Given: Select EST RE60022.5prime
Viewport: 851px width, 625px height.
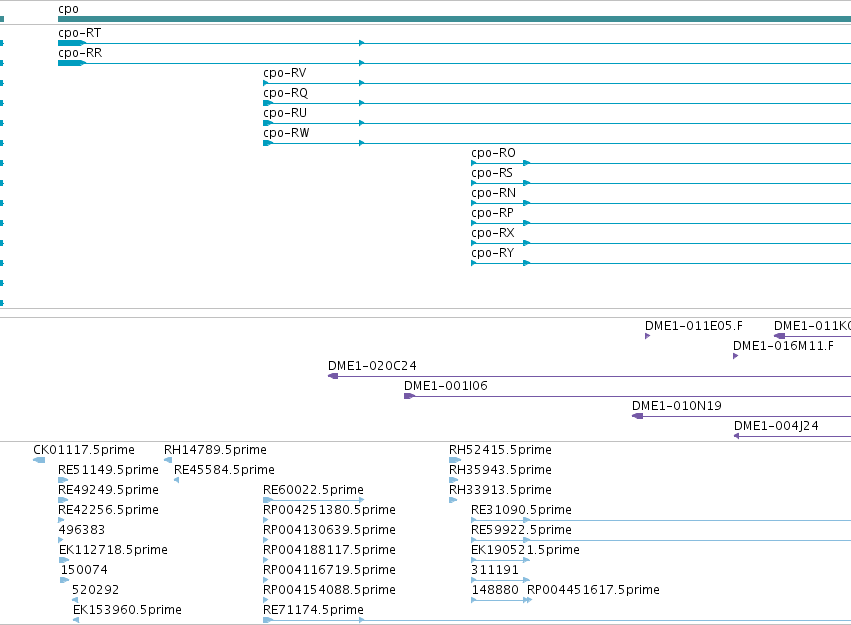Looking at the screenshot, I should [x=313, y=490].
